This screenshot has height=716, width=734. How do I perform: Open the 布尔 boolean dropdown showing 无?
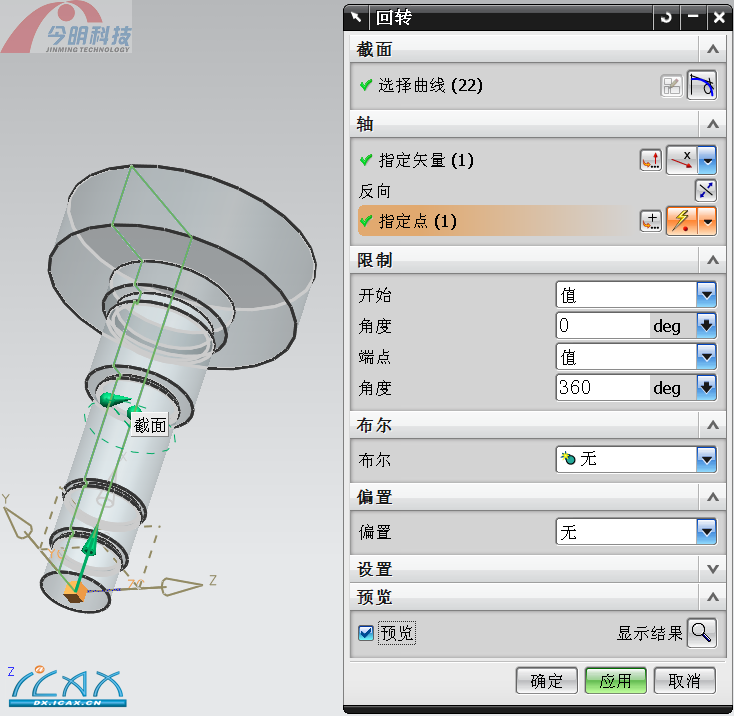[x=636, y=460]
